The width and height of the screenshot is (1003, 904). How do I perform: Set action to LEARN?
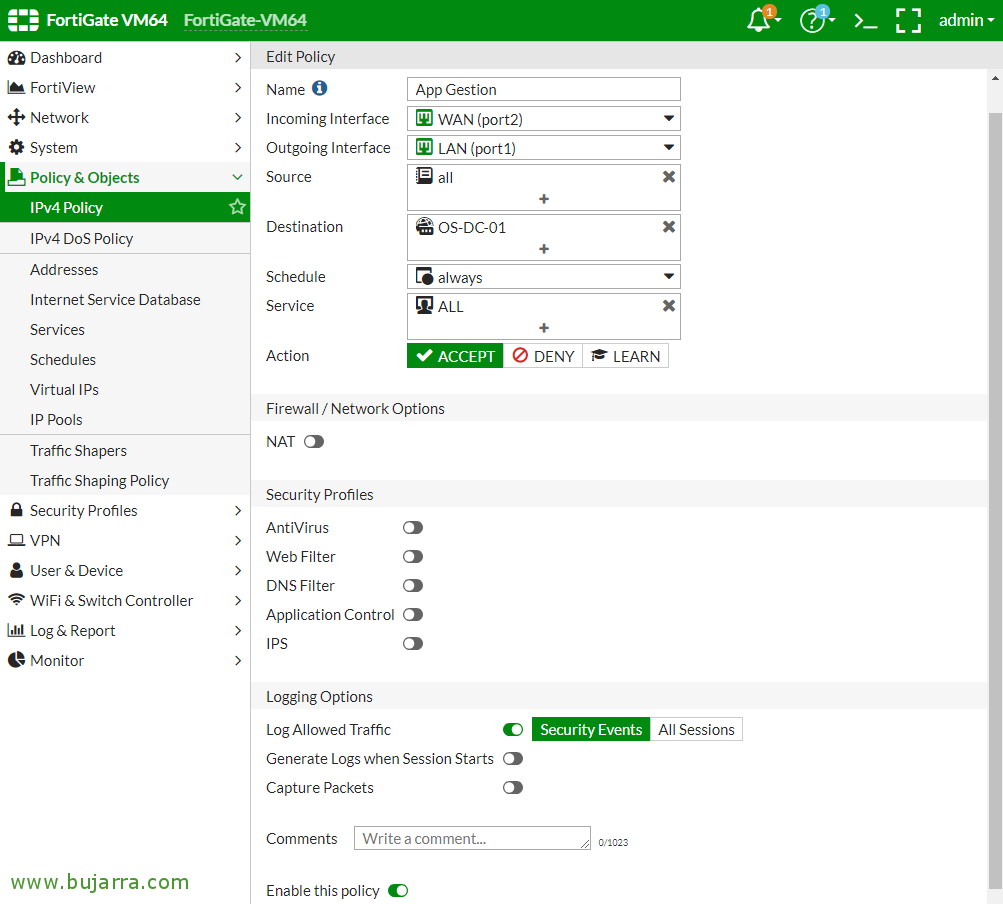coord(626,356)
